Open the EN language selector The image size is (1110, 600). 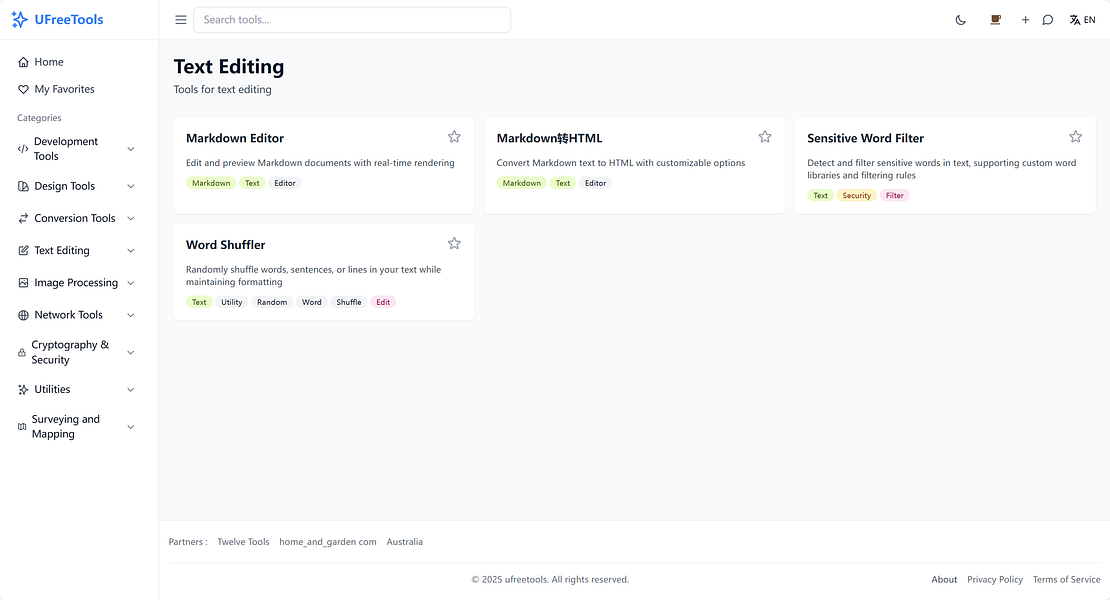tap(1083, 19)
